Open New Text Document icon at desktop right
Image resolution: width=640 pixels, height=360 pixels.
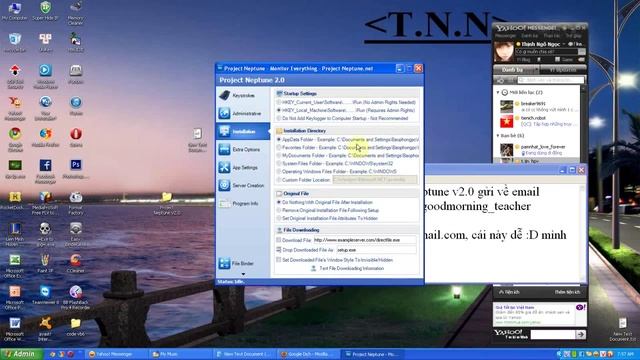pyautogui.click(x=622, y=329)
